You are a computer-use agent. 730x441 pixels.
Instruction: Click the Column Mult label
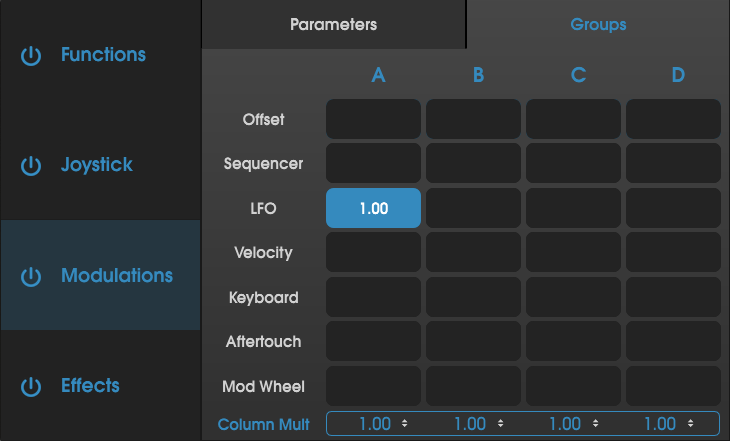tap(264, 424)
